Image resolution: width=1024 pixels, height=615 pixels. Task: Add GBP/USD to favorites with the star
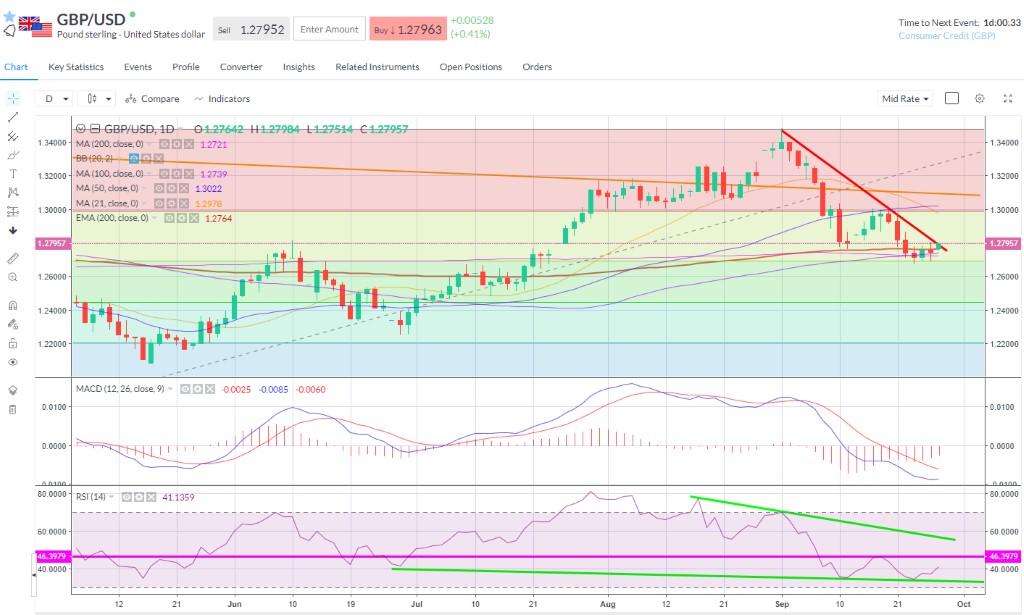coord(9,19)
